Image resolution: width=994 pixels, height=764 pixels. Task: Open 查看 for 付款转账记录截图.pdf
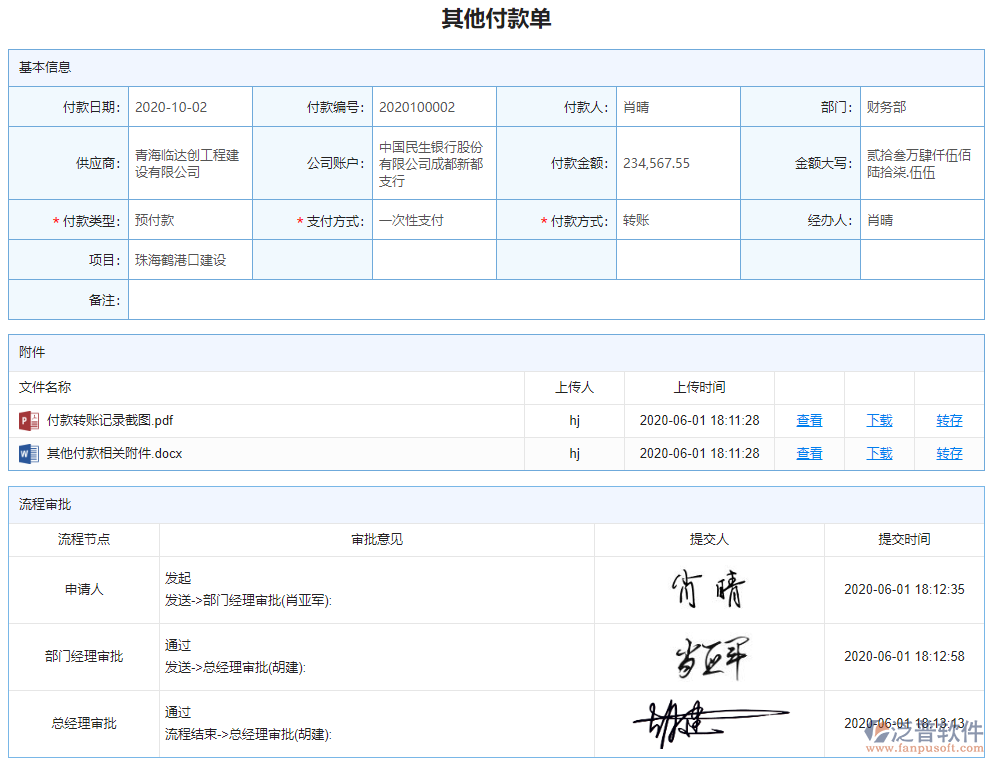pos(809,420)
